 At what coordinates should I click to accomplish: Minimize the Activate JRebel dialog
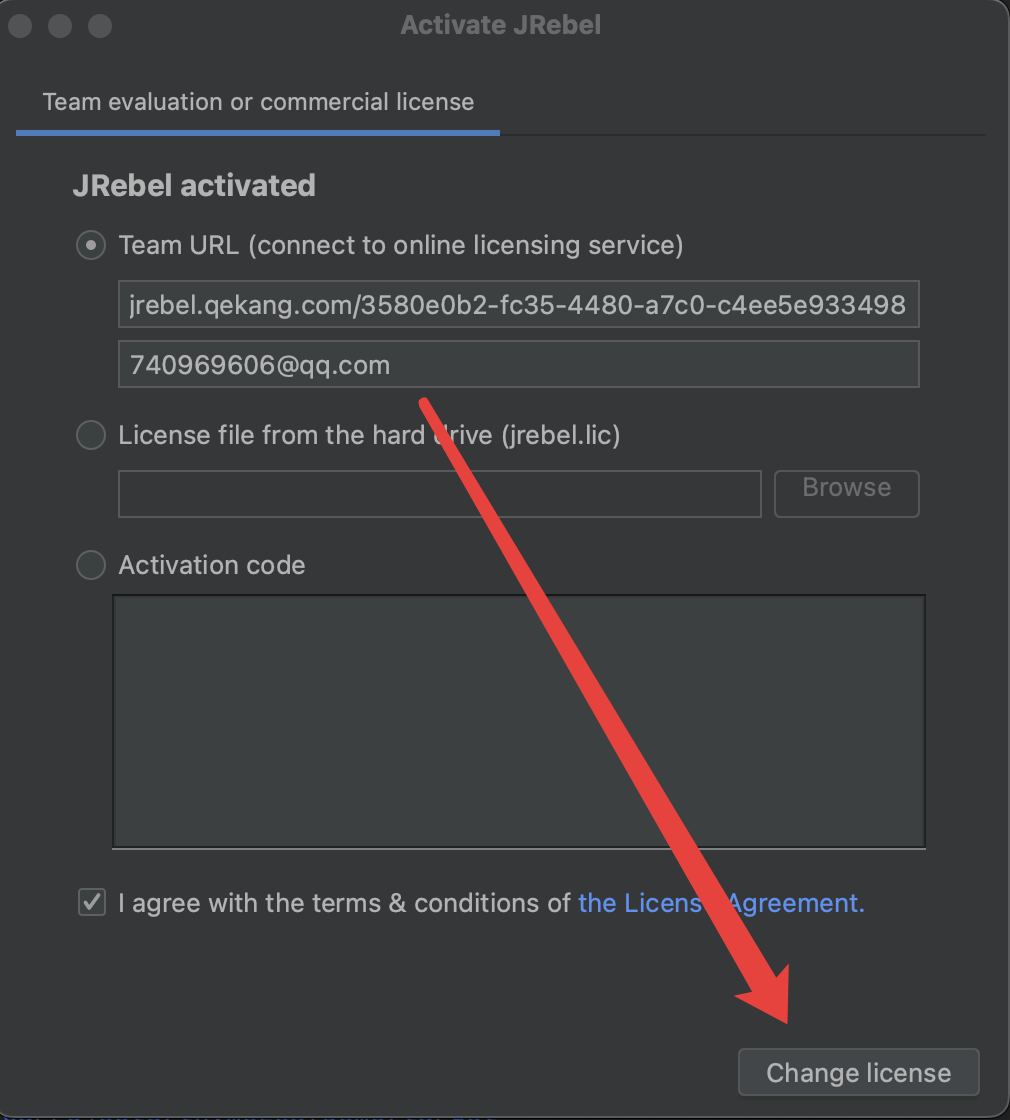[60, 25]
